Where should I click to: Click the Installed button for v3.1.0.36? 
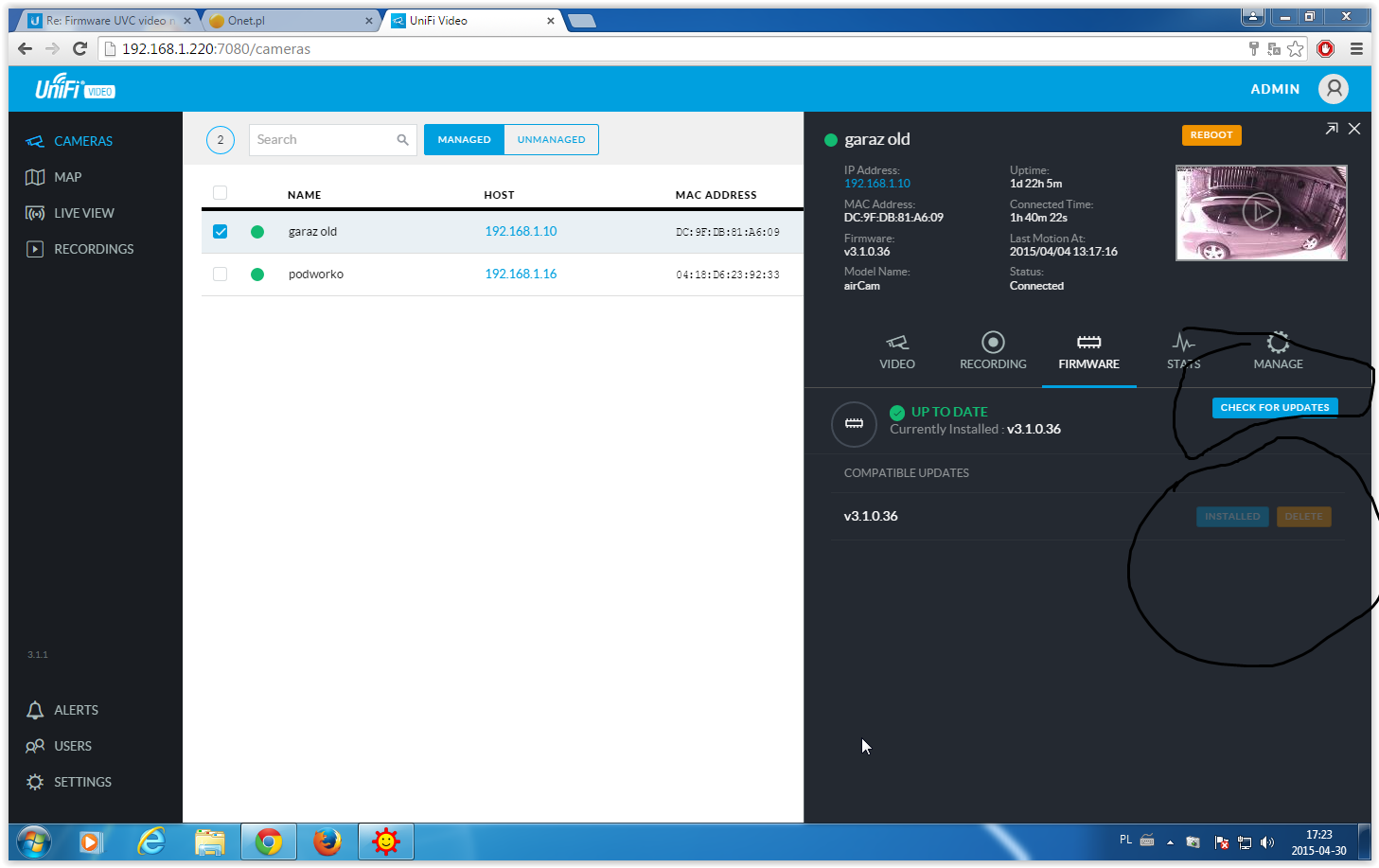point(1232,517)
